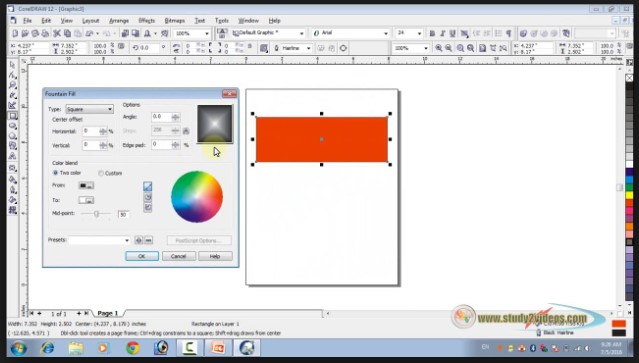Viewport: 639px width, 363px height.
Task: Open the fill Type dropdown showing Square
Action: click(90, 109)
